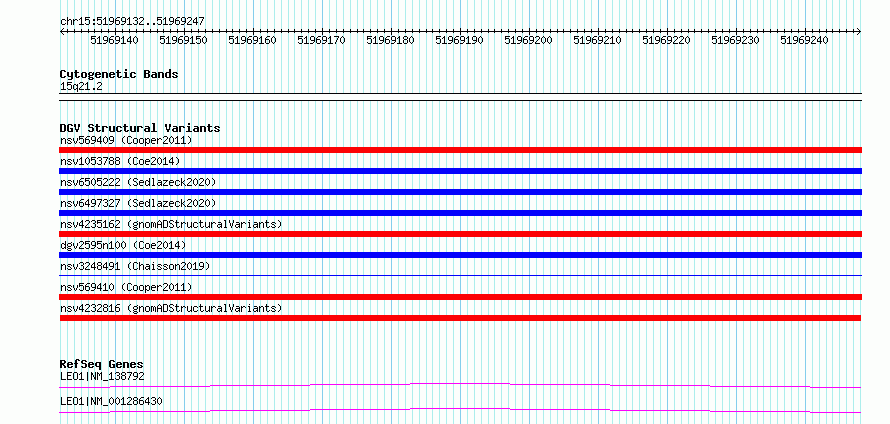The height and width of the screenshot is (424, 890).
Task: Click the magenta line for LEO1|NM_138792
Action: (460, 385)
